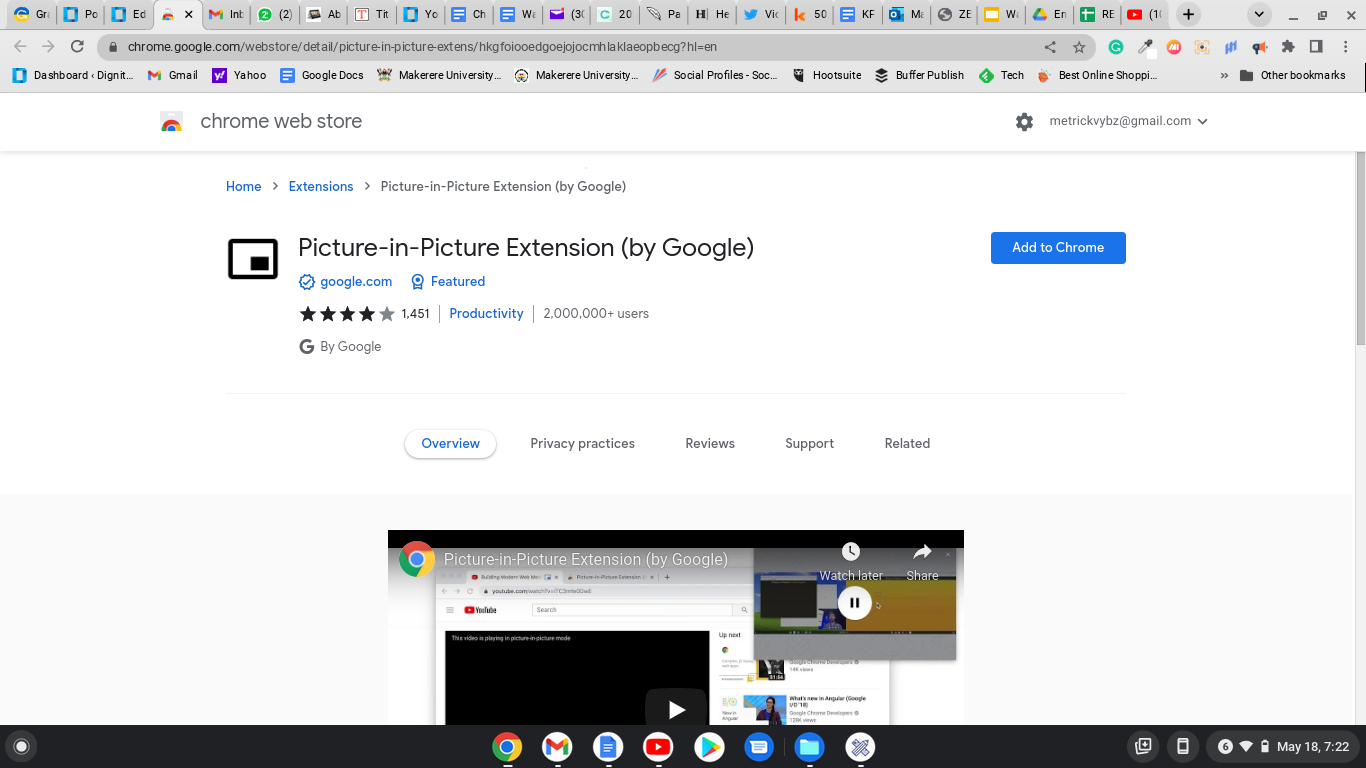1366x768 pixels.
Task: Open the Productivity category link
Action: pos(486,314)
